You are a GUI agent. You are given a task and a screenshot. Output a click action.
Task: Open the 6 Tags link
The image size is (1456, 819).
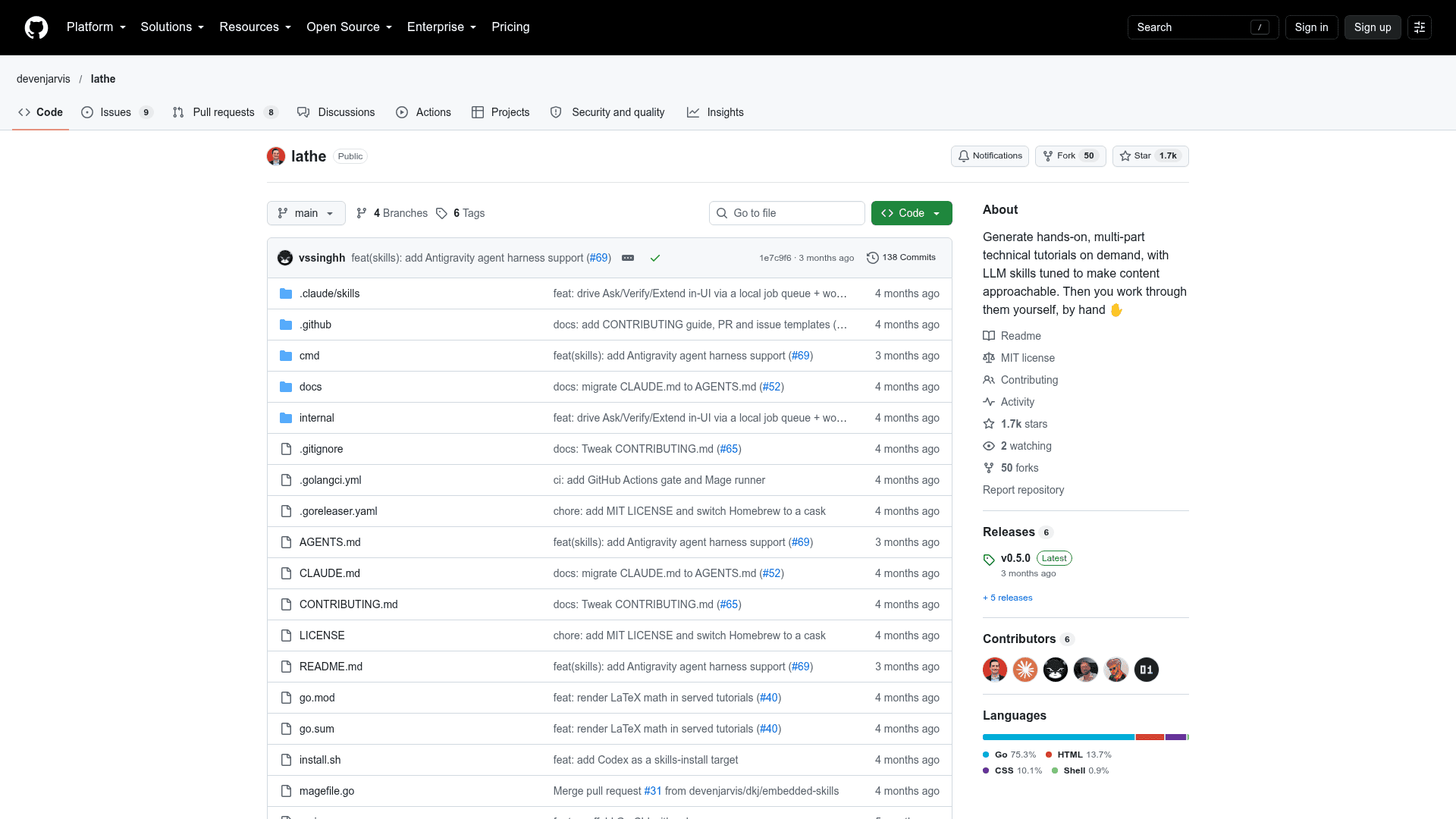460,213
